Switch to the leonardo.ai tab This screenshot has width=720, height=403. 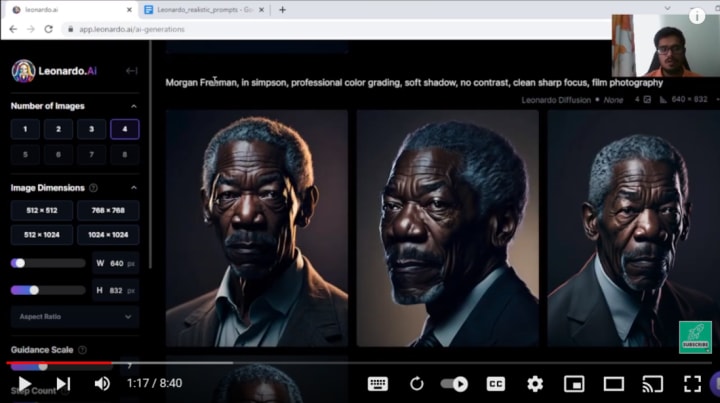click(x=69, y=10)
